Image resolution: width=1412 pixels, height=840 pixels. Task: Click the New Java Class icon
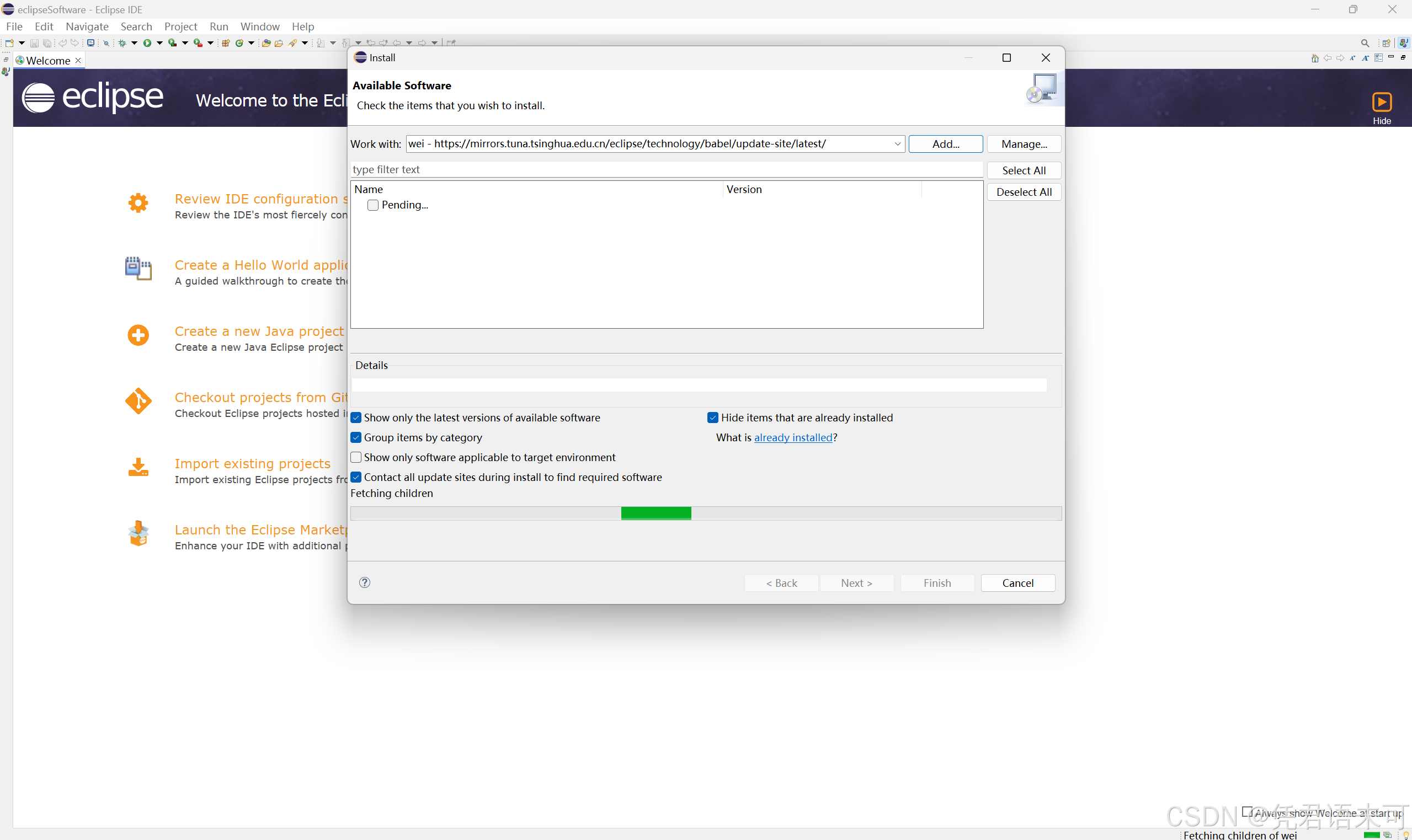239,43
